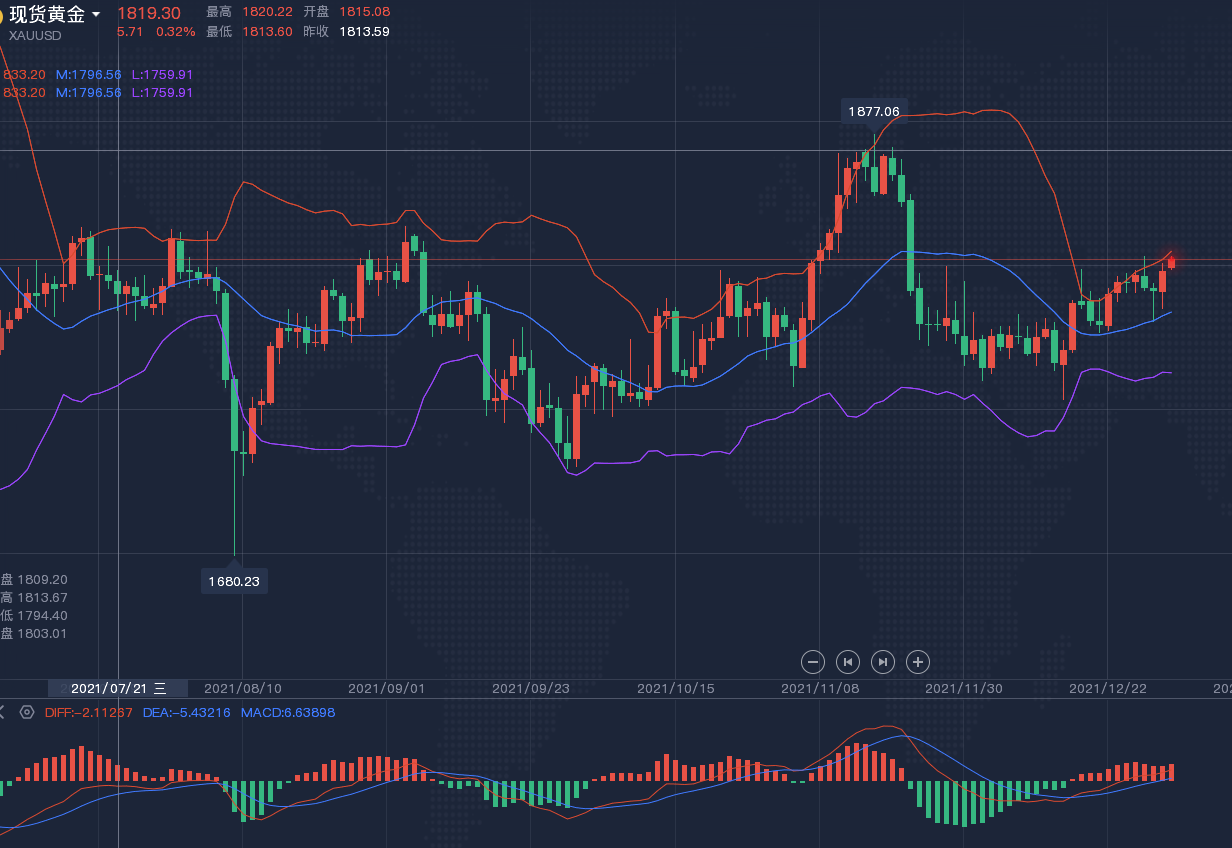Skip to next chart period

tap(883, 661)
